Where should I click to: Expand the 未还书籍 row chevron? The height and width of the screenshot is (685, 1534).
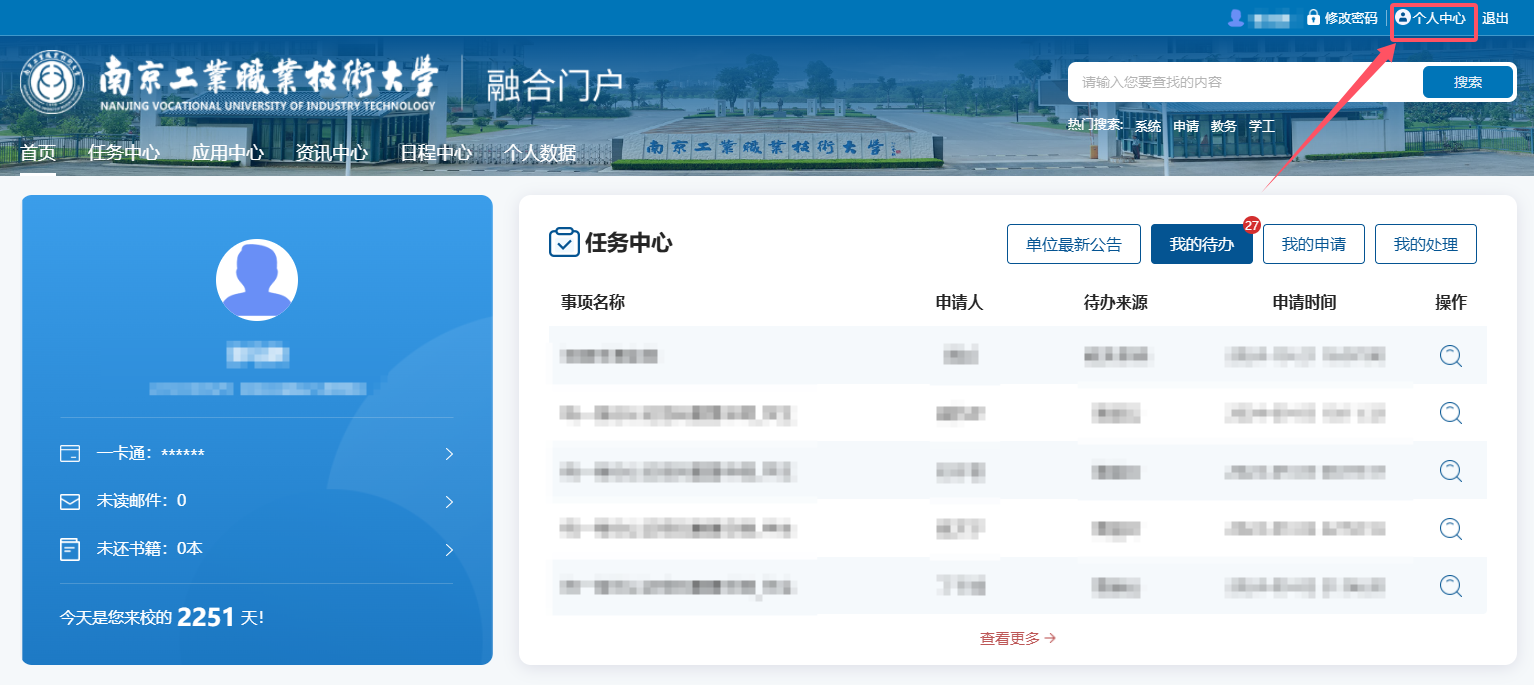[449, 550]
